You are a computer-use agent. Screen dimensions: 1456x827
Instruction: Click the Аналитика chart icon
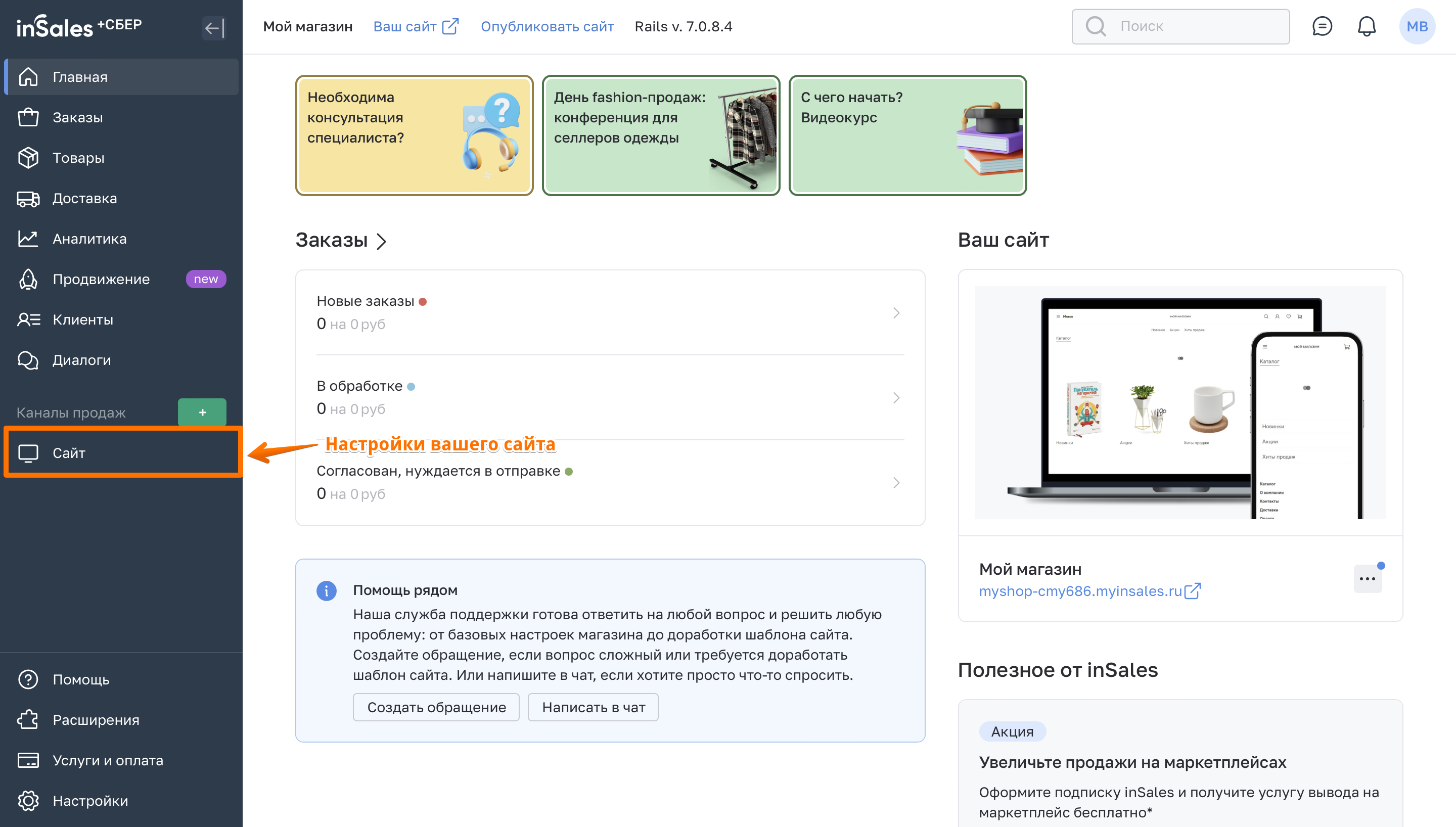[x=28, y=239]
